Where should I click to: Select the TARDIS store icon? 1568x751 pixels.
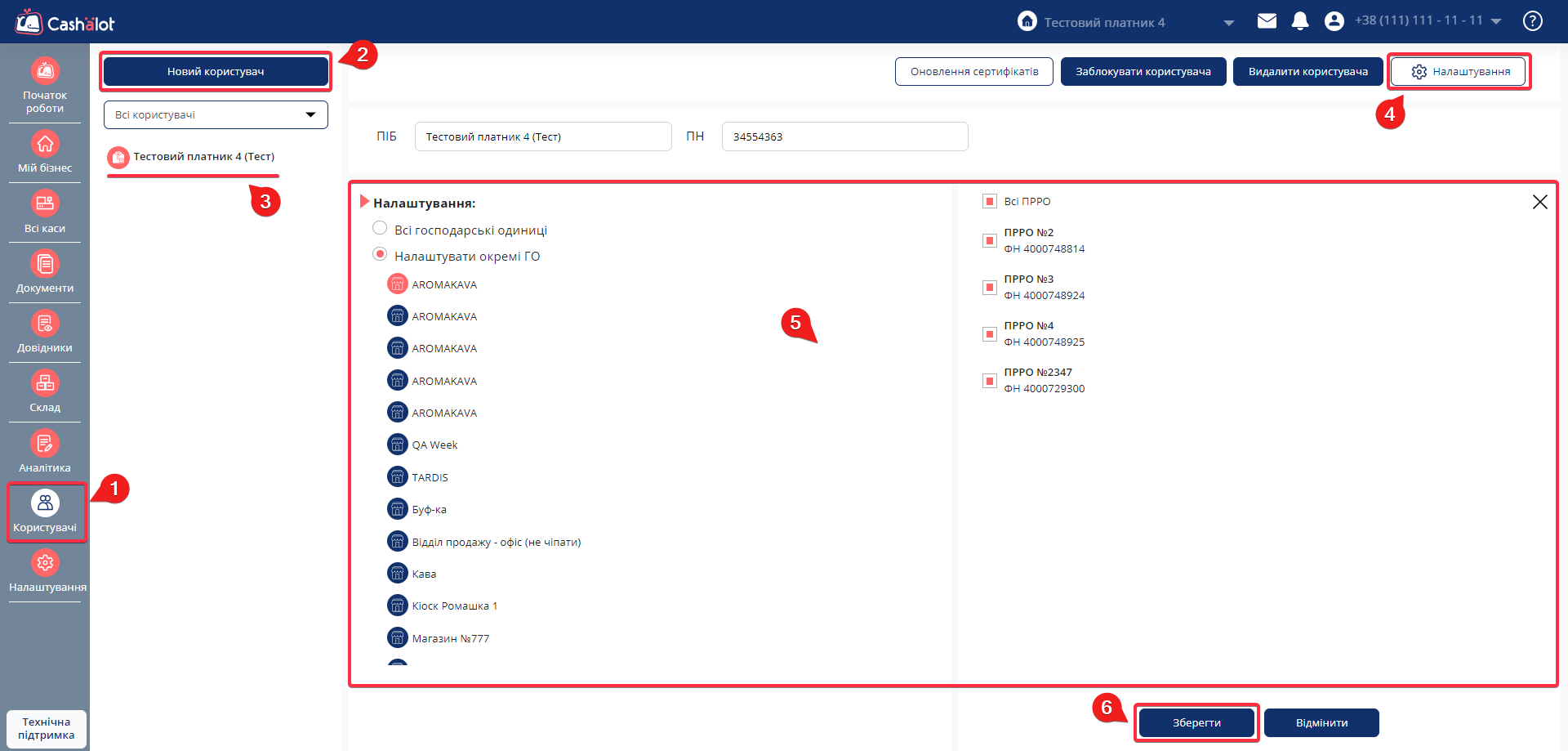(x=397, y=477)
